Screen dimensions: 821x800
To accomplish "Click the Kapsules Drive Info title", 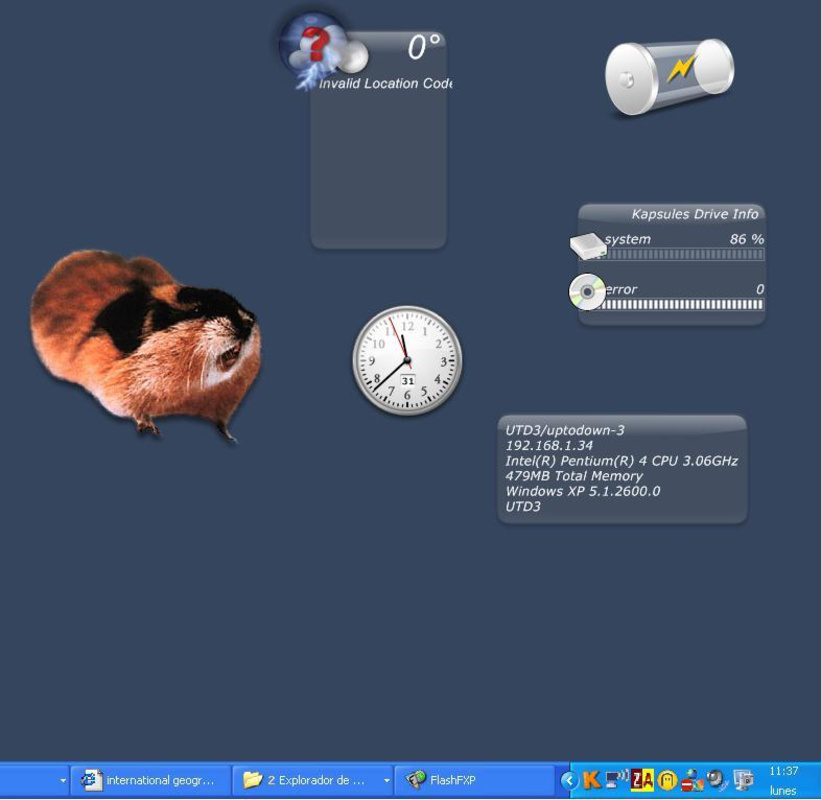I will click(695, 214).
